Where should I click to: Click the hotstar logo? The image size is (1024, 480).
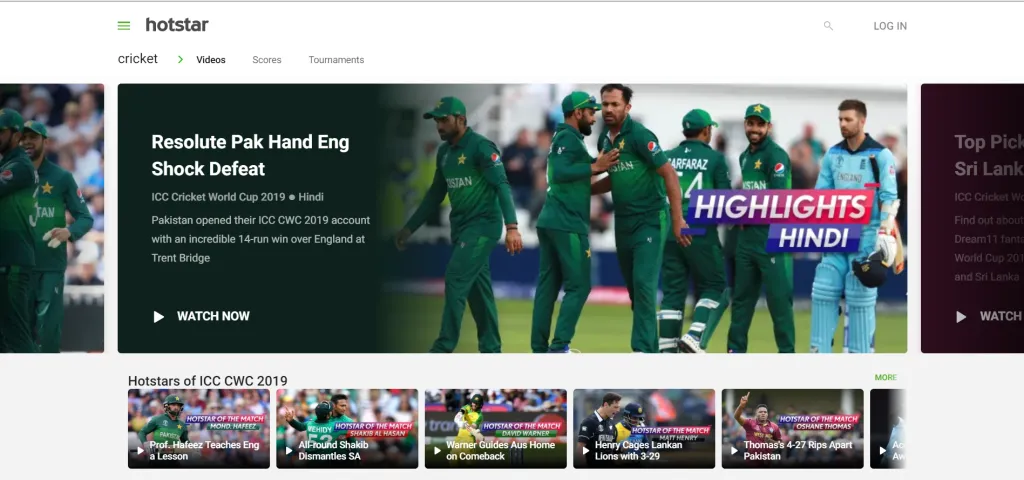[x=177, y=25]
